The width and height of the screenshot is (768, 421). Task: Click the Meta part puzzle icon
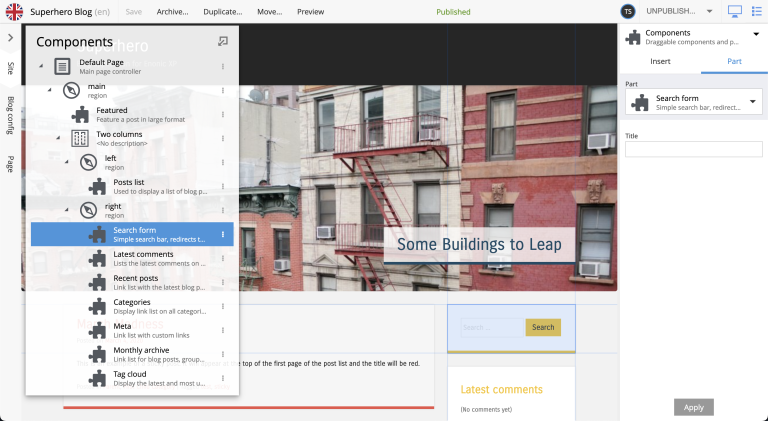click(97, 330)
